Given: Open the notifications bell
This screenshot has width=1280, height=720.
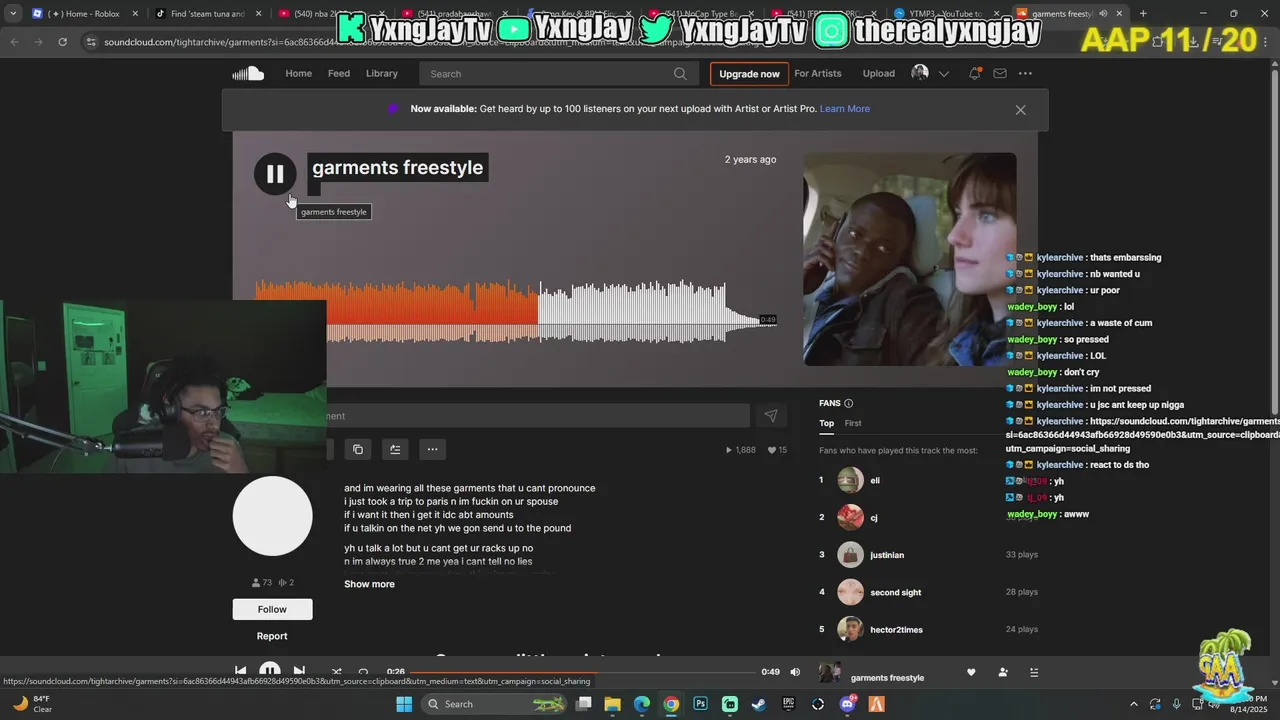Looking at the screenshot, I should (974, 73).
